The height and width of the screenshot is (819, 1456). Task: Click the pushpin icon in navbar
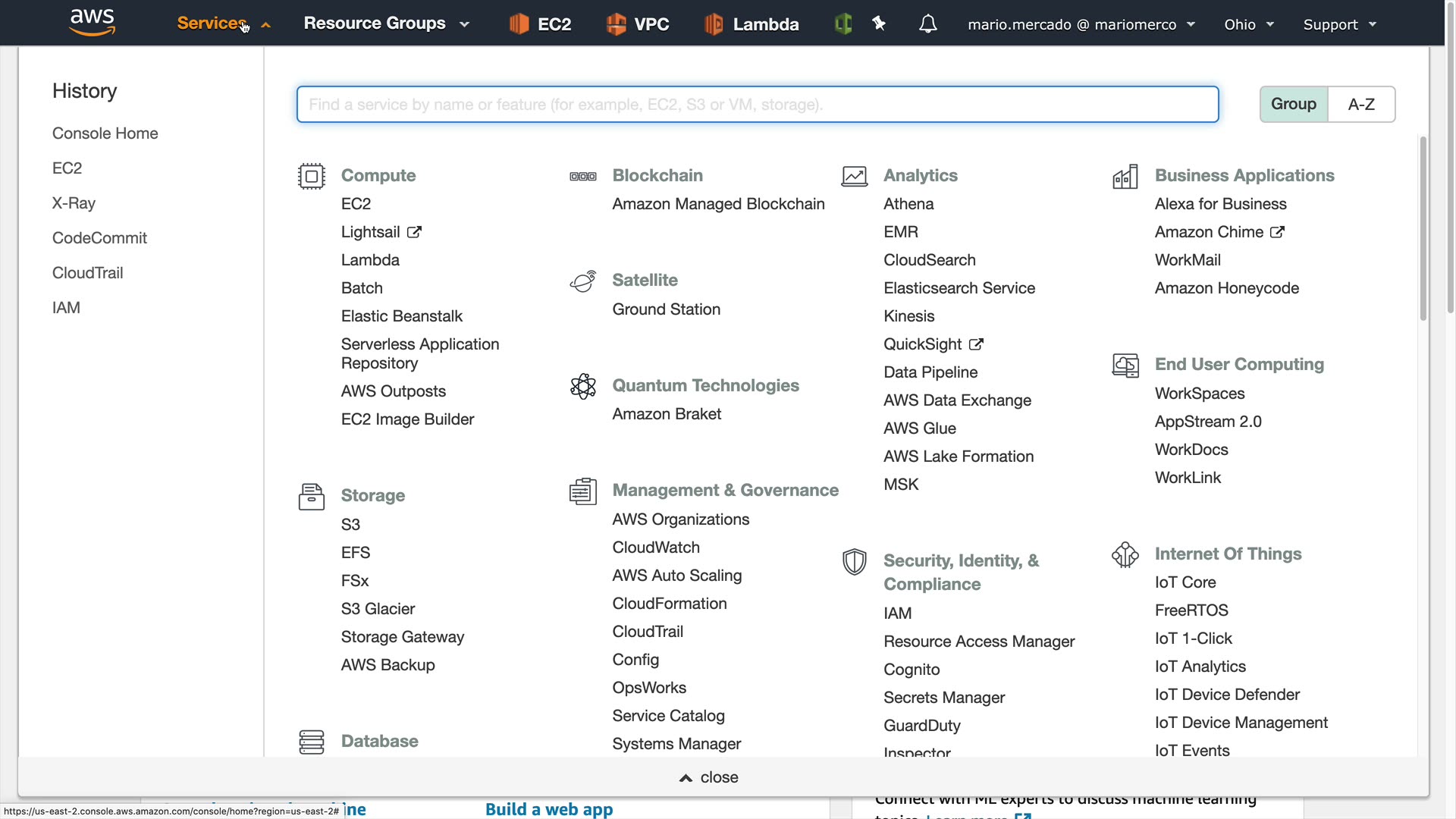pyautogui.click(x=879, y=24)
